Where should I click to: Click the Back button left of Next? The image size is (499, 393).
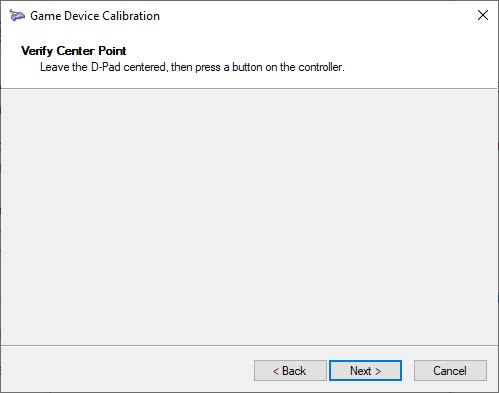tap(290, 370)
